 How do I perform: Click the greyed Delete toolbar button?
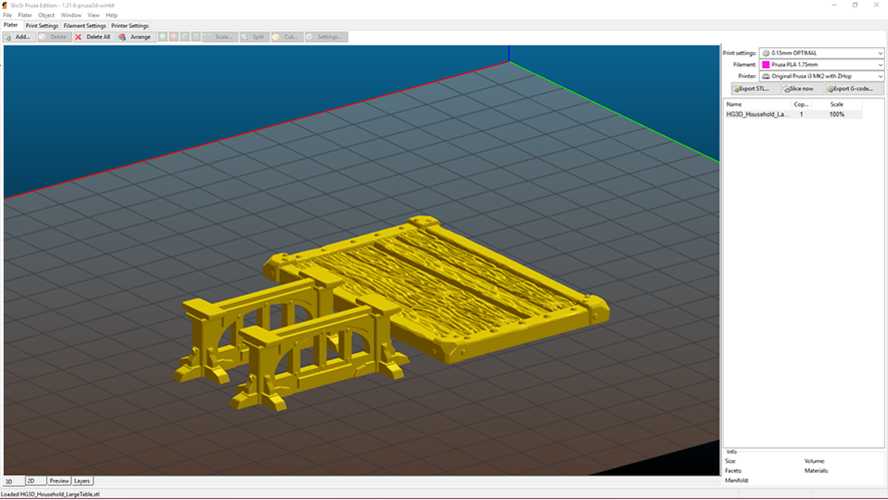point(54,37)
